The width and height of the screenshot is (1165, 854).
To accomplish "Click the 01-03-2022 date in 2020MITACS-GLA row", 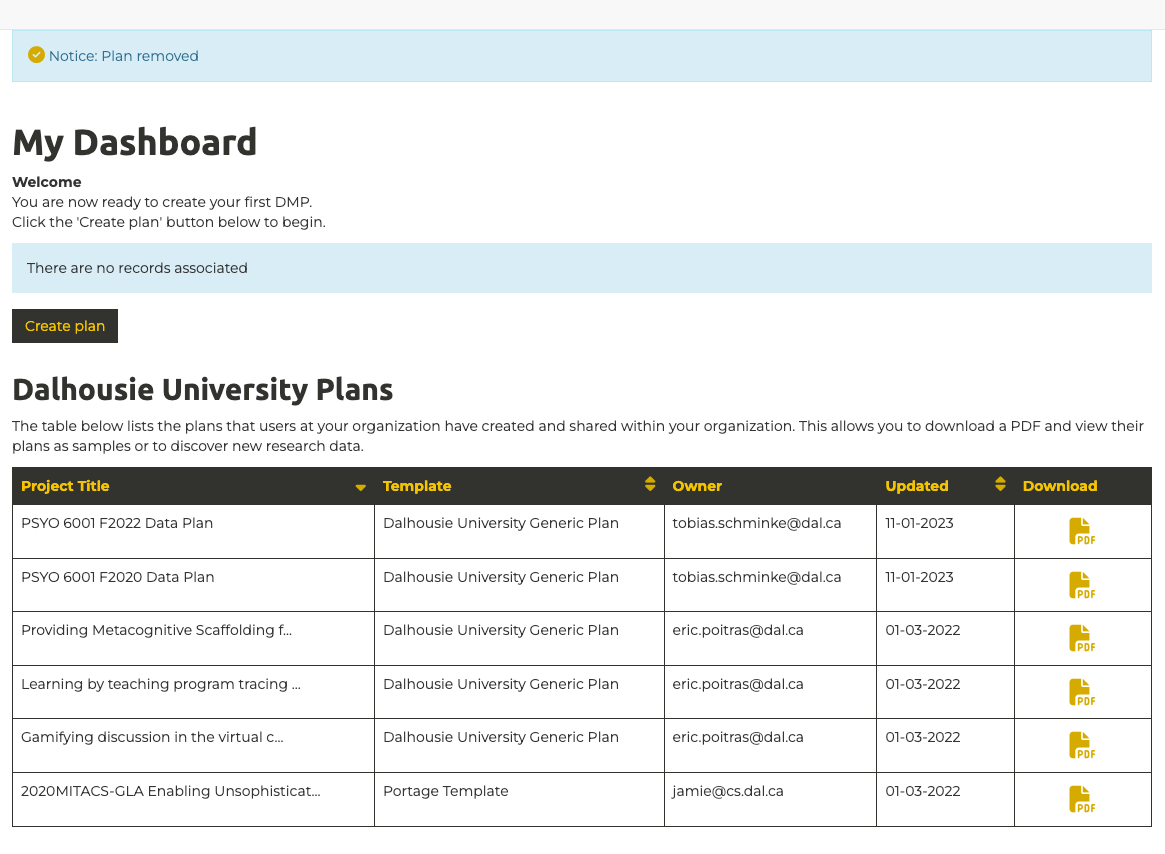I will click(923, 792).
